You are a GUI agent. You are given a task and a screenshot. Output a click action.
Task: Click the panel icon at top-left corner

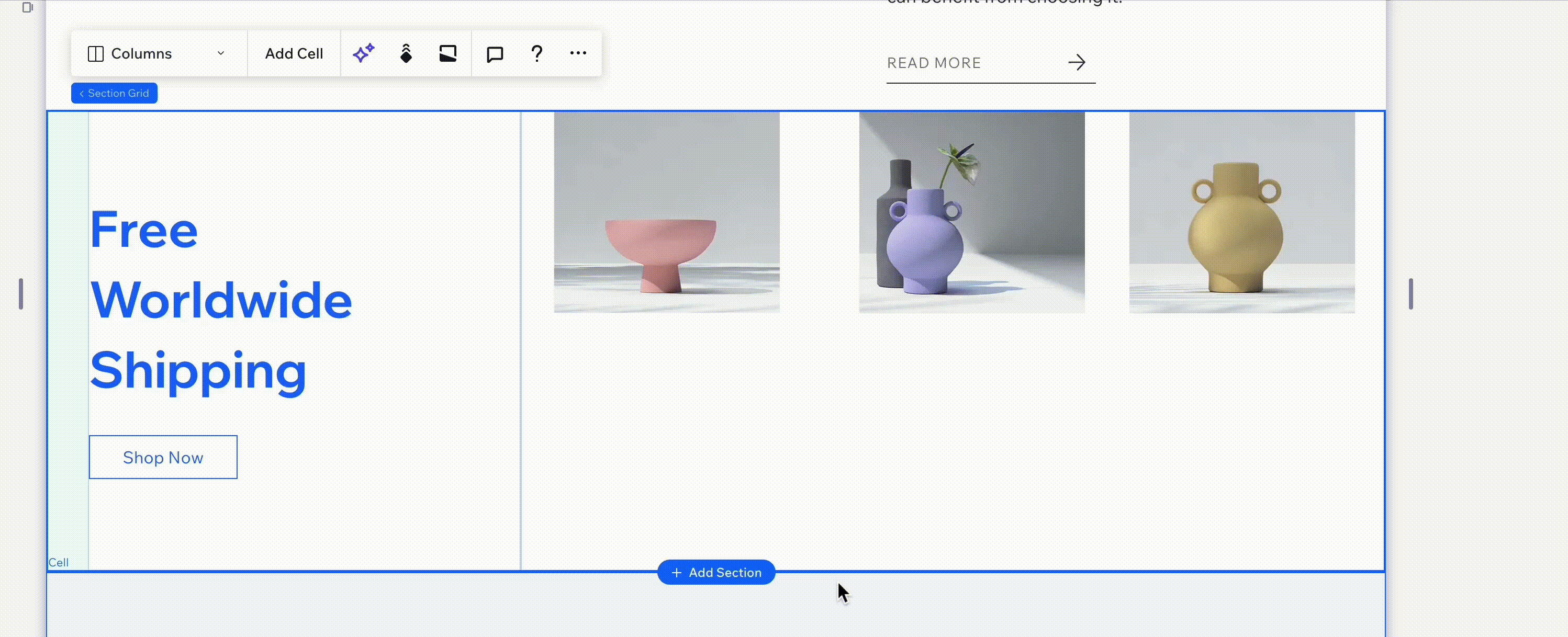27,7
